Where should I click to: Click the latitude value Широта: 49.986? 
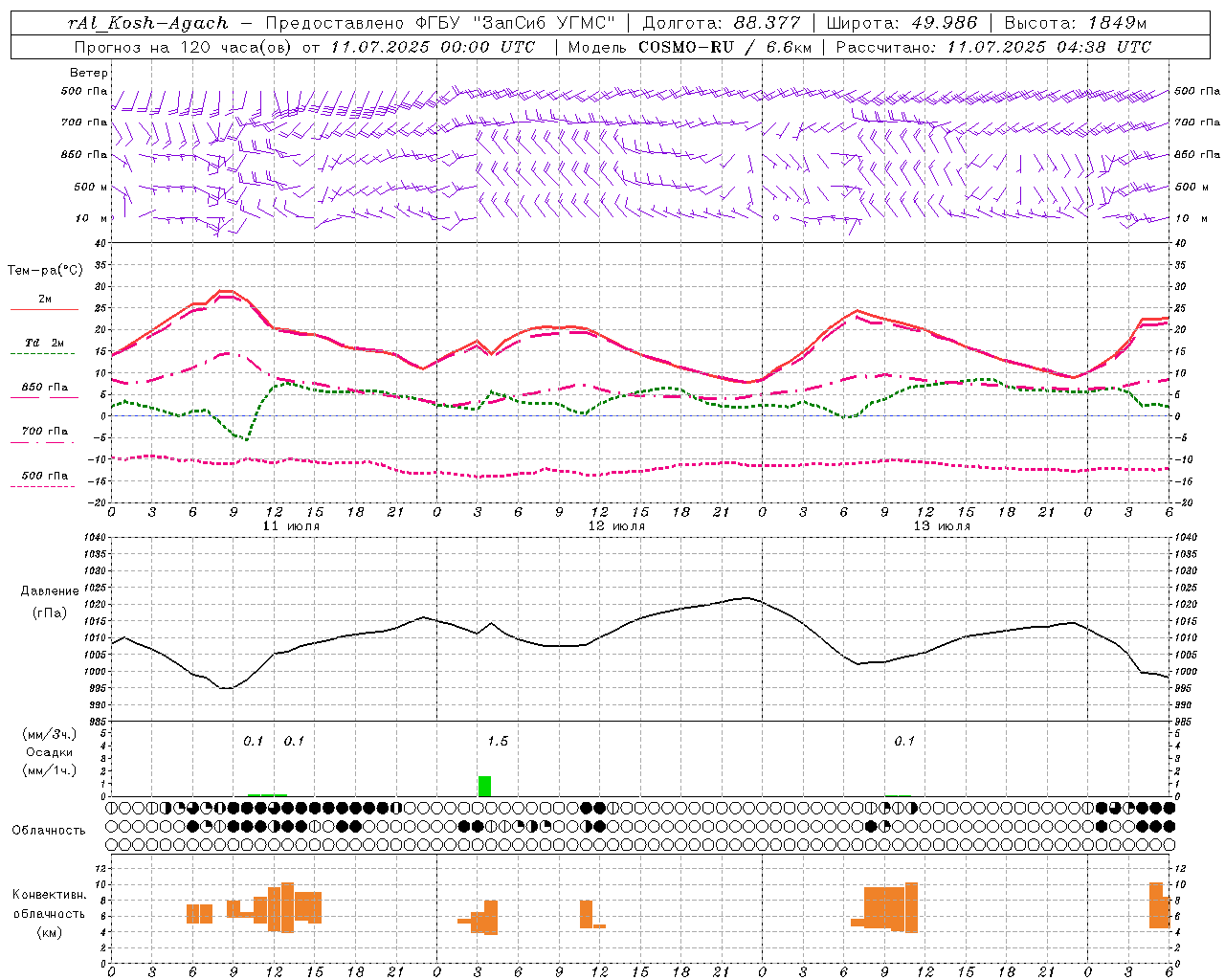pos(902,23)
